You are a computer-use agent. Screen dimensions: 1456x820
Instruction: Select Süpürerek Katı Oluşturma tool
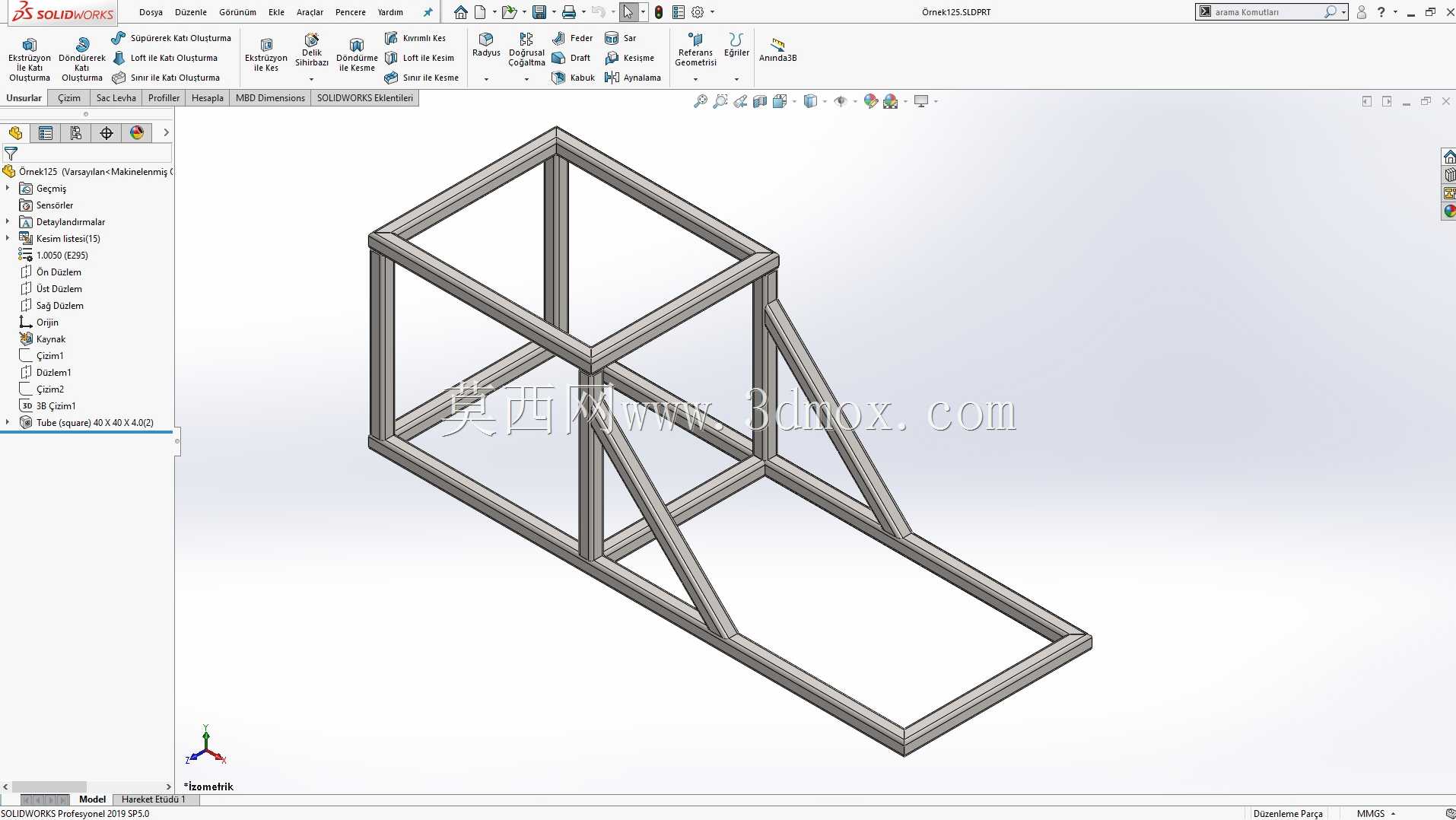pyautogui.click(x=171, y=38)
